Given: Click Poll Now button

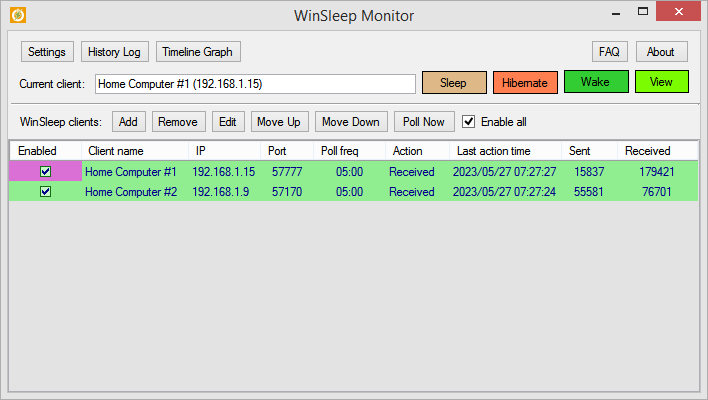Looking at the screenshot, I should click(424, 122).
